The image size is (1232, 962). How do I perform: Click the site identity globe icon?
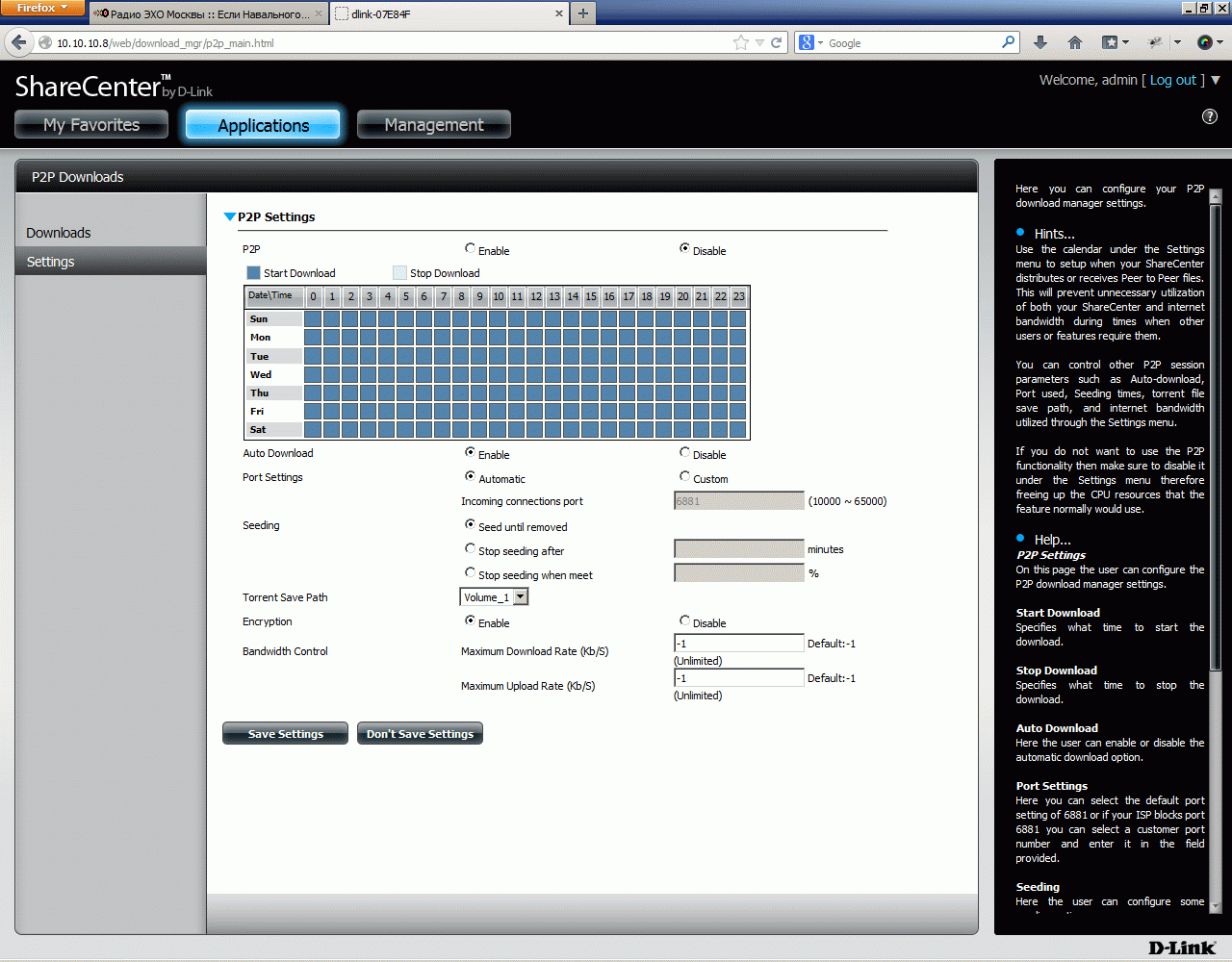point(45,42)
